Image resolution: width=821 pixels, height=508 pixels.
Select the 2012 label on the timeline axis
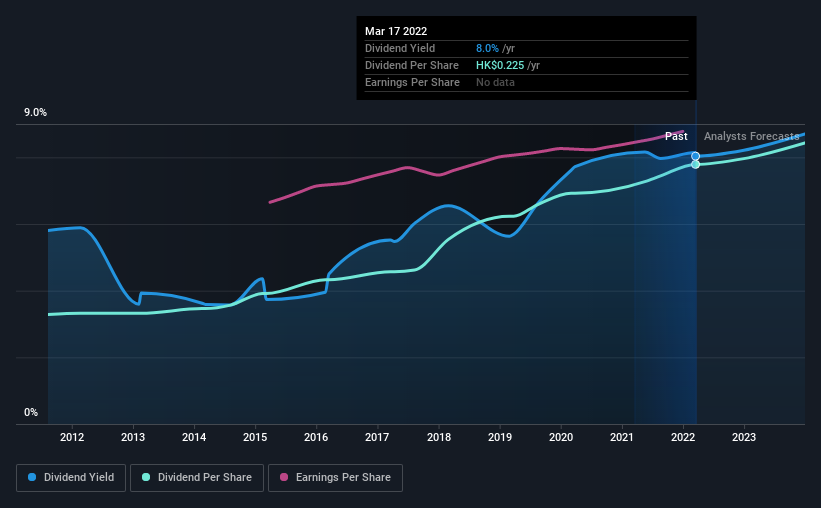[x=72, y=437]
